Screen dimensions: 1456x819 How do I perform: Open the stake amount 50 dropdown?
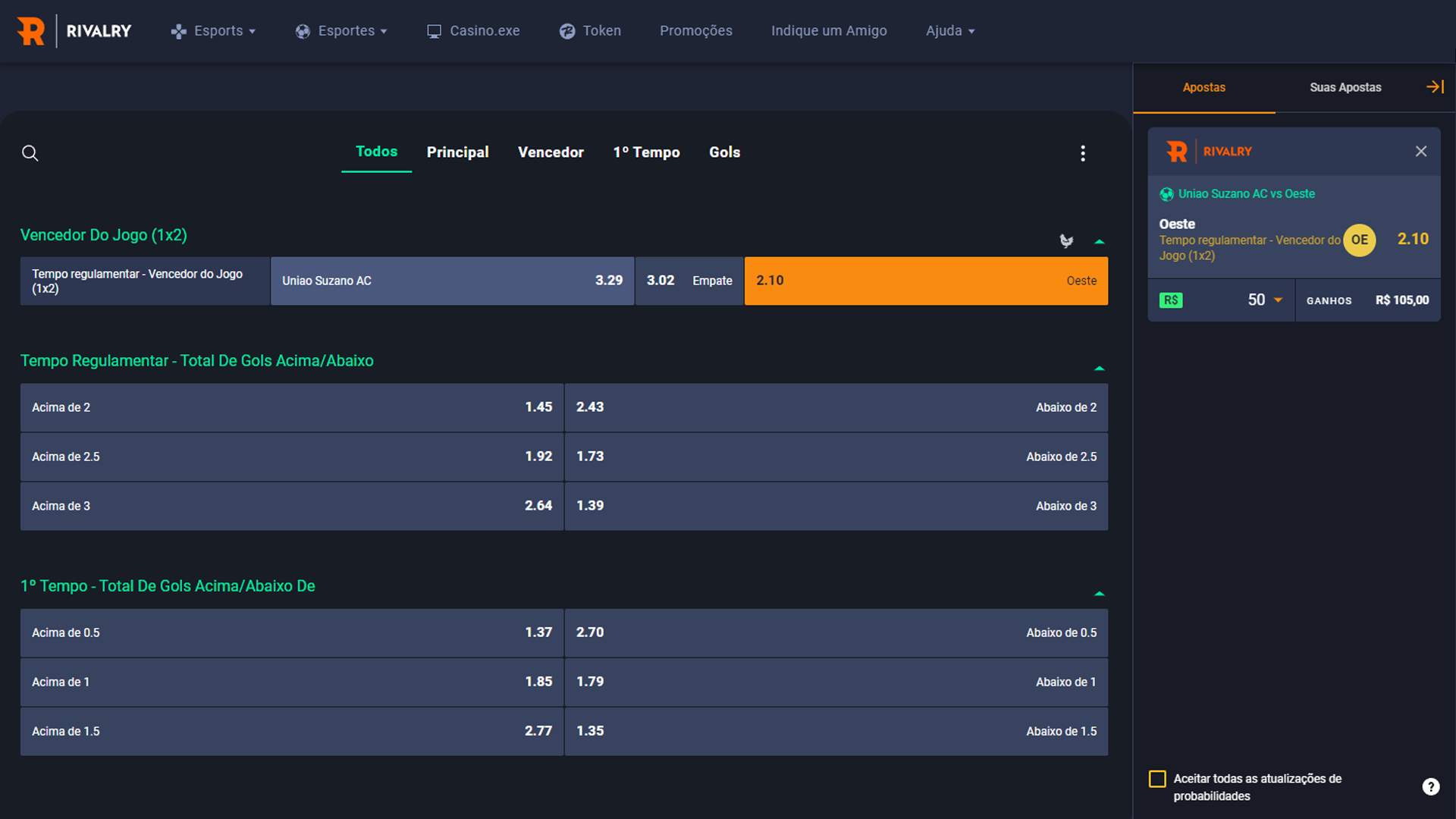(1265, 300)
